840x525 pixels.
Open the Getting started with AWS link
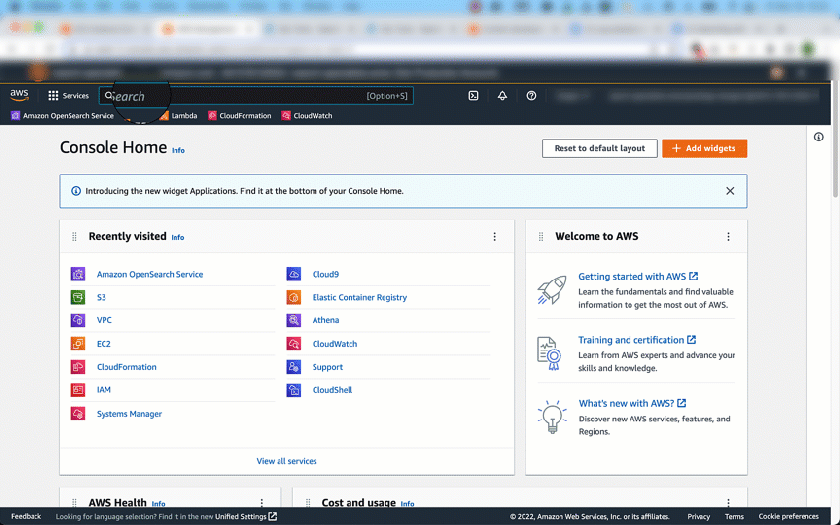click(632, 277)
